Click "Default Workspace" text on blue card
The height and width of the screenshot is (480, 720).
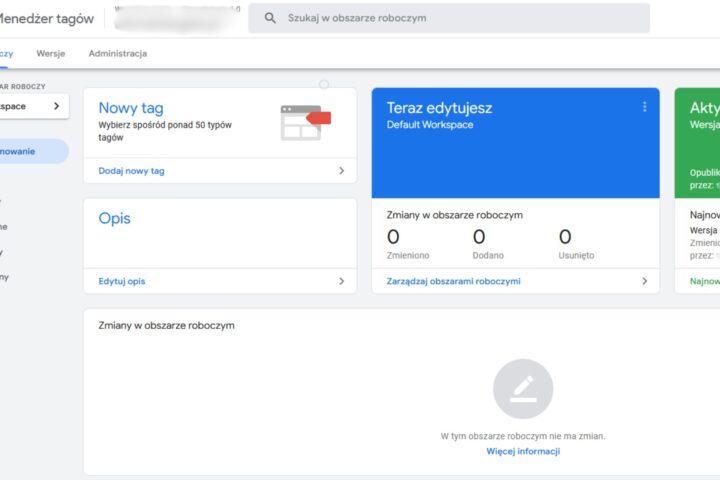point(430,125)
